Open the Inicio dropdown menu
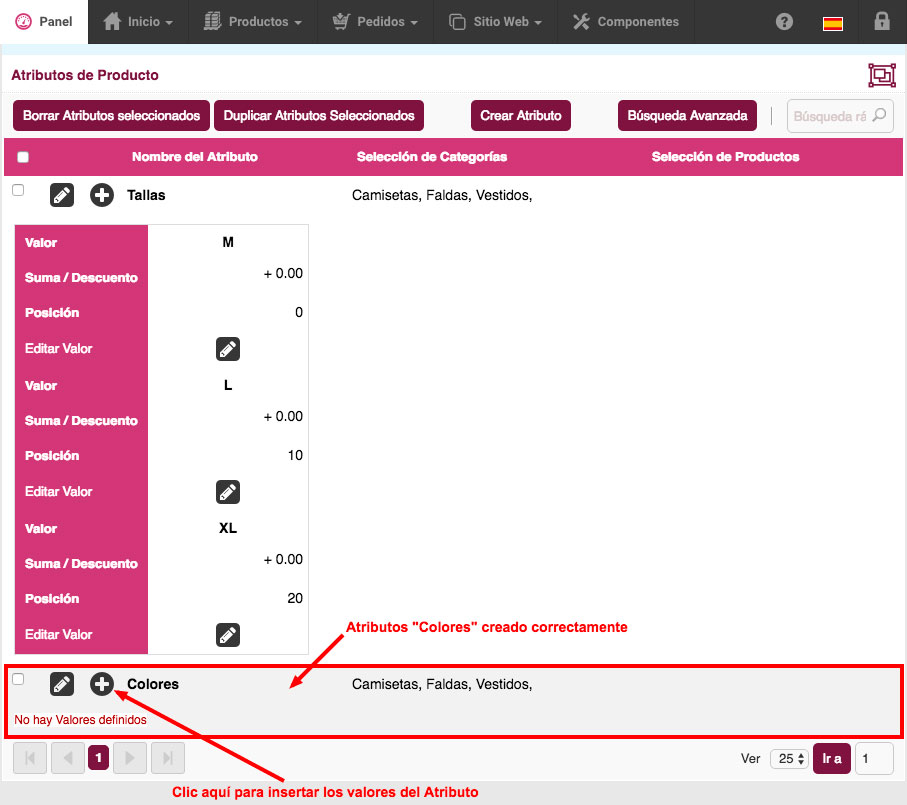 coord(138,22)
